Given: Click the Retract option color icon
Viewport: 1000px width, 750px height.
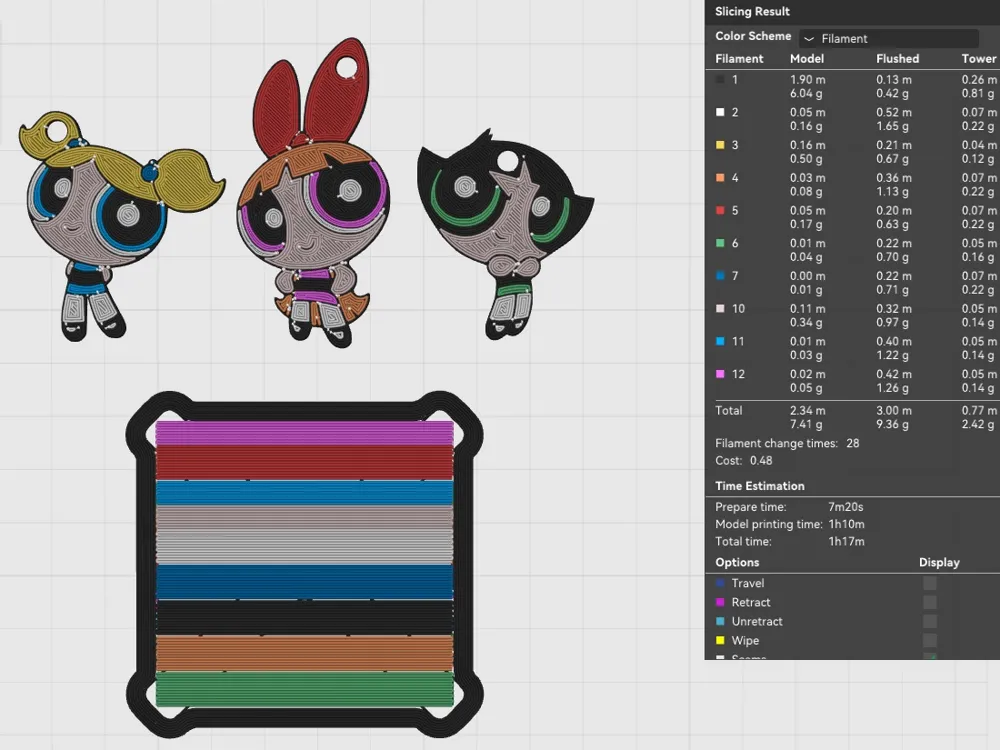Looking at the screenshot, I should click(720, 602).
